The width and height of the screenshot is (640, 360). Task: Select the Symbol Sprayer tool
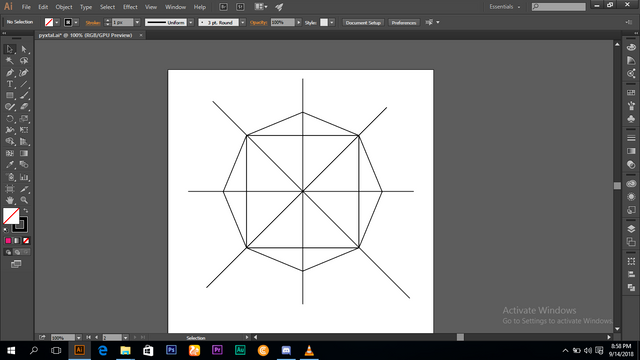pyautogui.click(x=10, y=177)
